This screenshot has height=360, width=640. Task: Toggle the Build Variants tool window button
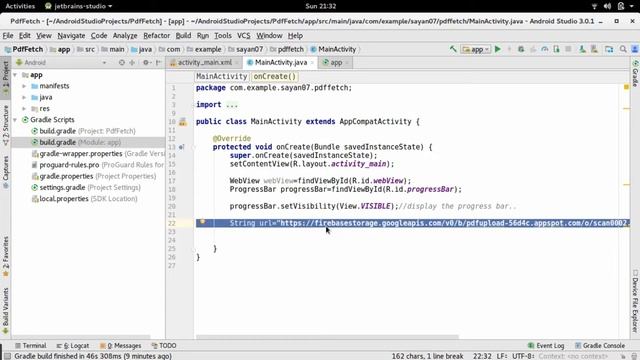(5, 311)
